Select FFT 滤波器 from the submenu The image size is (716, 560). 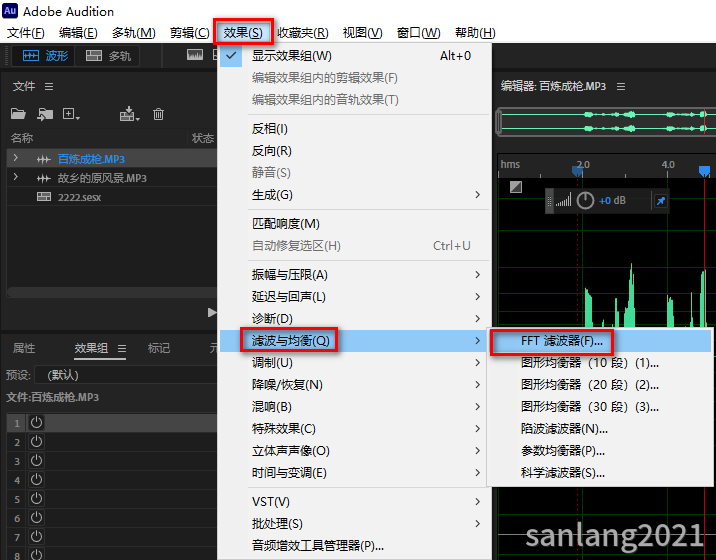pyautogui.click(x=561, y=341)
